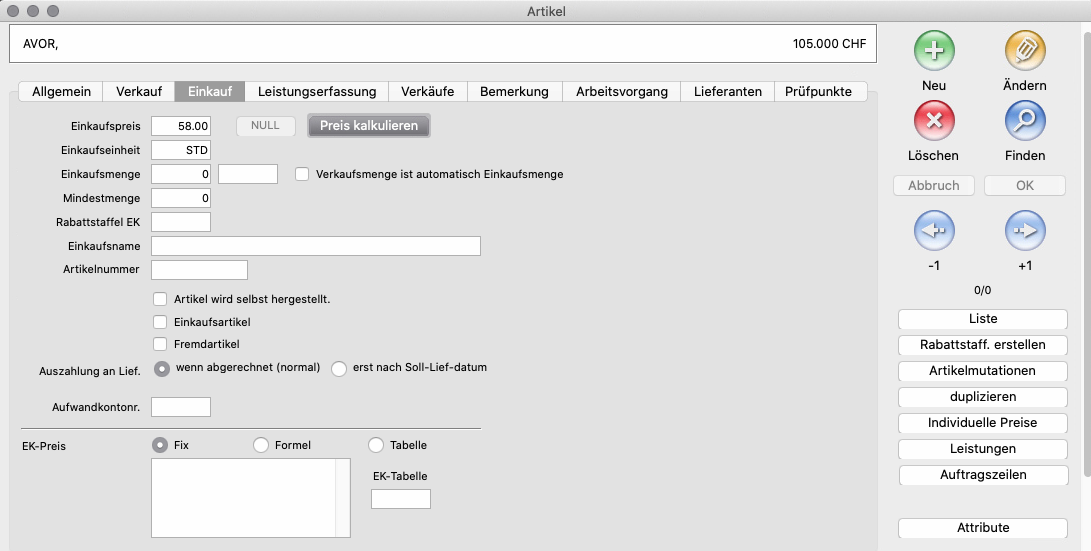This screenshot has width=1091, height=551.
Task: Go to next record with +1 arrow
Action: pos(1025,231)
